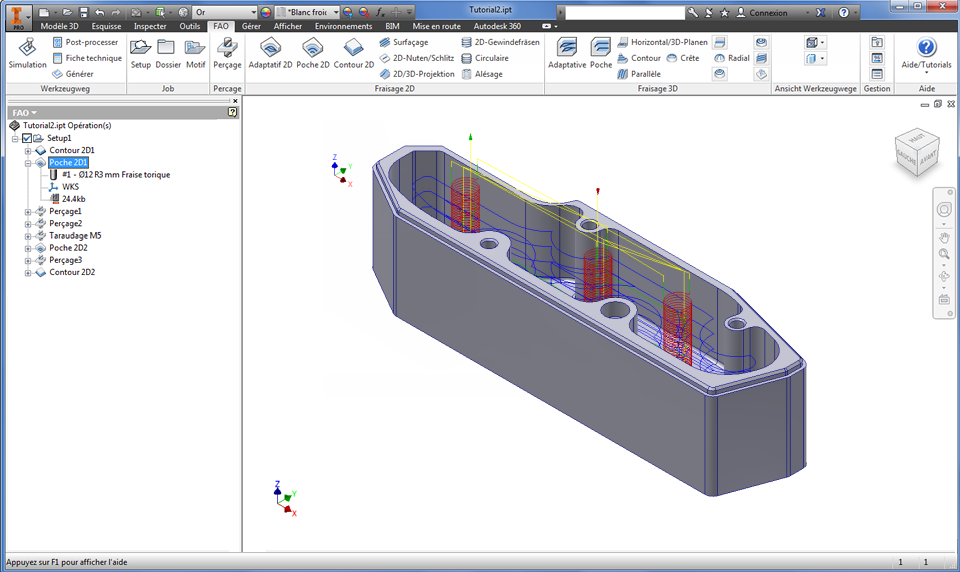
Task: Expand Perçage2 tree node
Action: (x=28, y=224)
